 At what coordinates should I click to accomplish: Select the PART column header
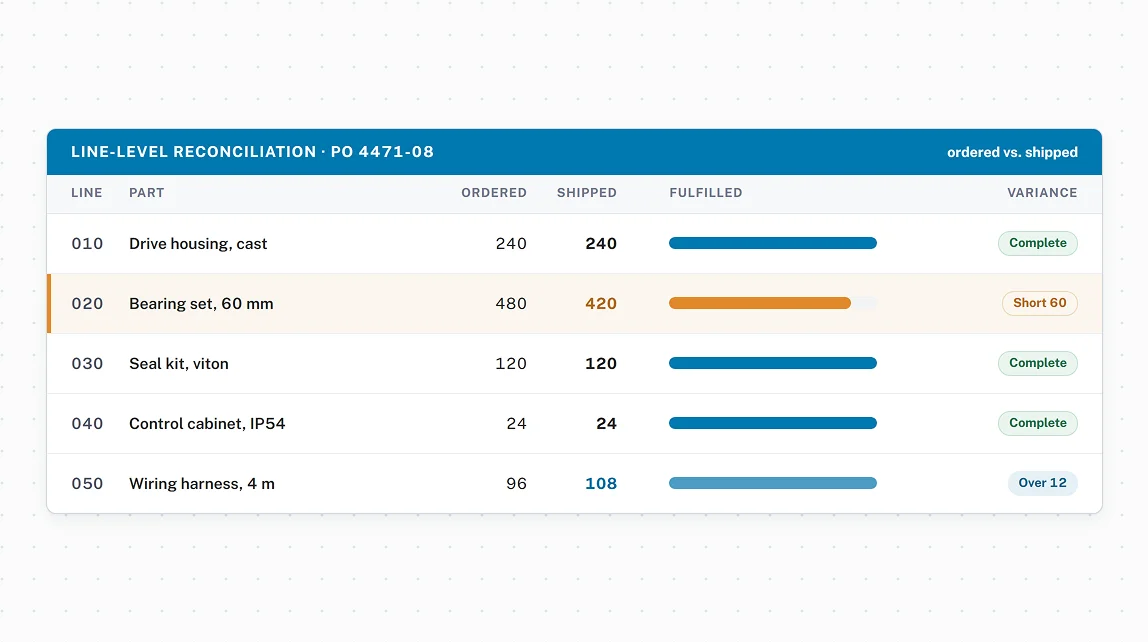tap(146, 193)
